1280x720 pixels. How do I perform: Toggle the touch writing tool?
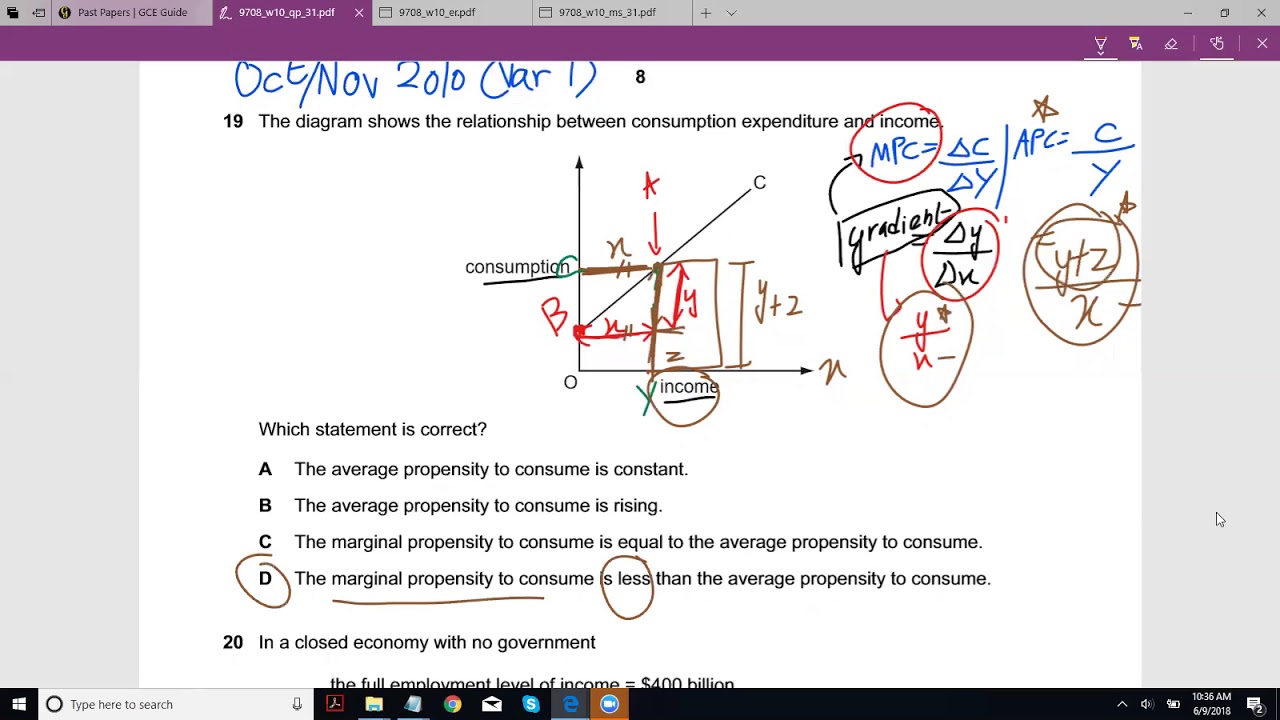click(x=1217, y=44)
